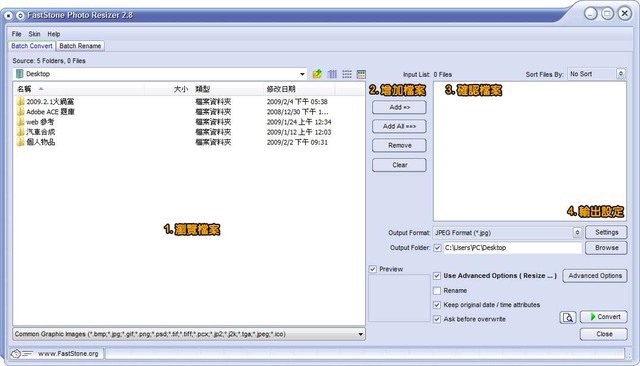Click the Desktop location icon
This screenshot has height=366, width=640.
click(19, 74)
